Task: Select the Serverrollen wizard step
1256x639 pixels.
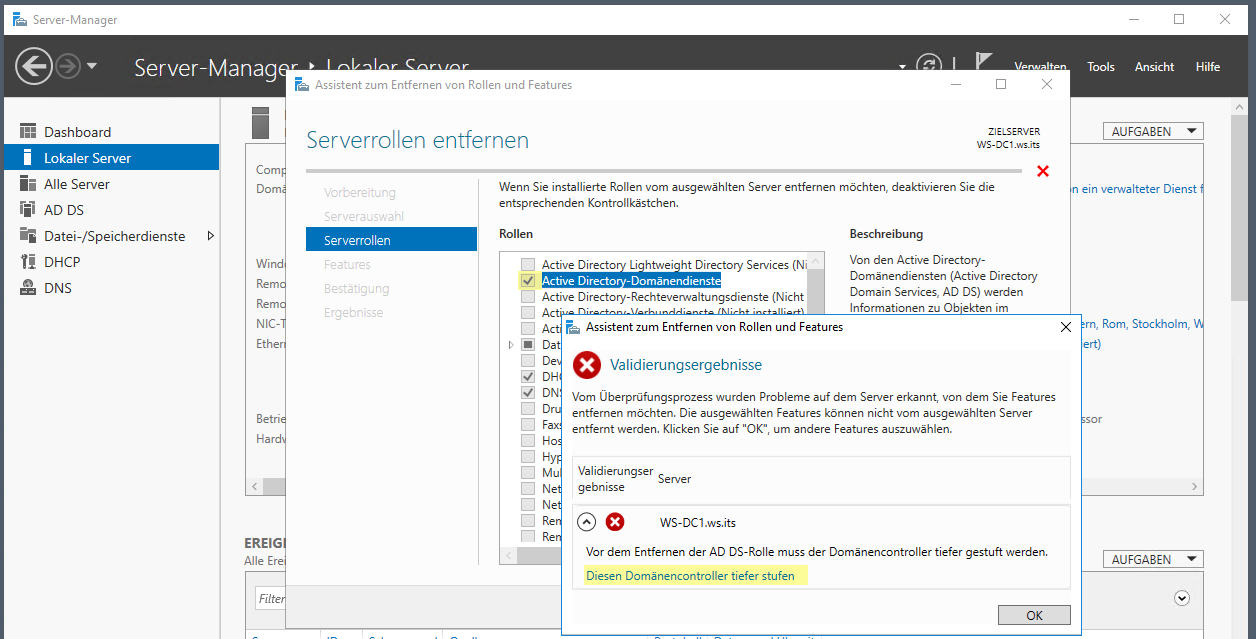Action: pyautogui.click(x=391, y=240)
